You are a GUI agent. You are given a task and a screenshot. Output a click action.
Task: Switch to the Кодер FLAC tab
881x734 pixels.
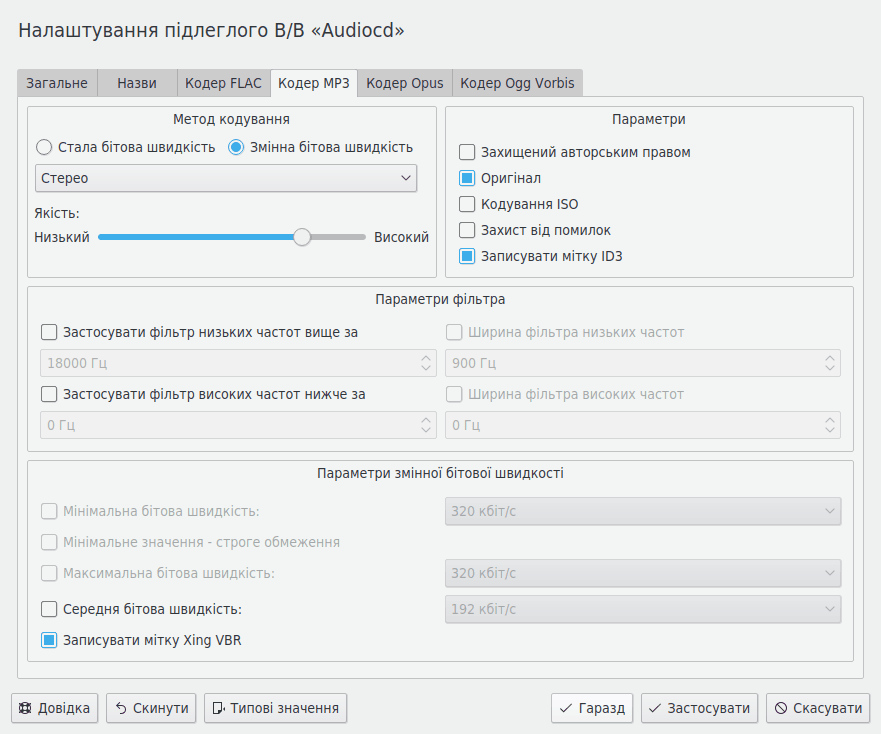224,83
